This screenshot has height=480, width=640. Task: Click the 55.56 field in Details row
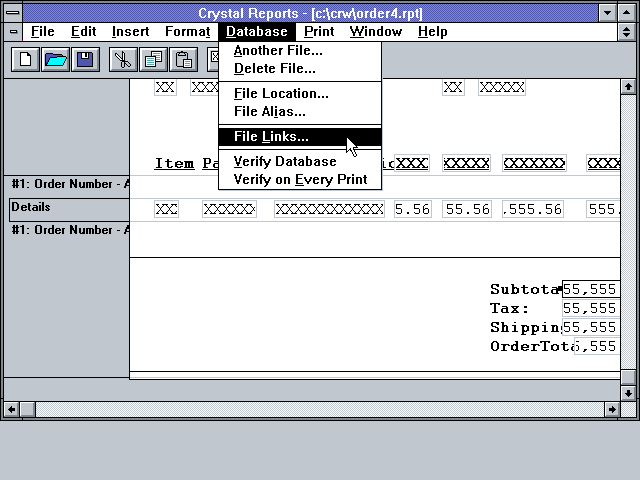tap(467, 209)
